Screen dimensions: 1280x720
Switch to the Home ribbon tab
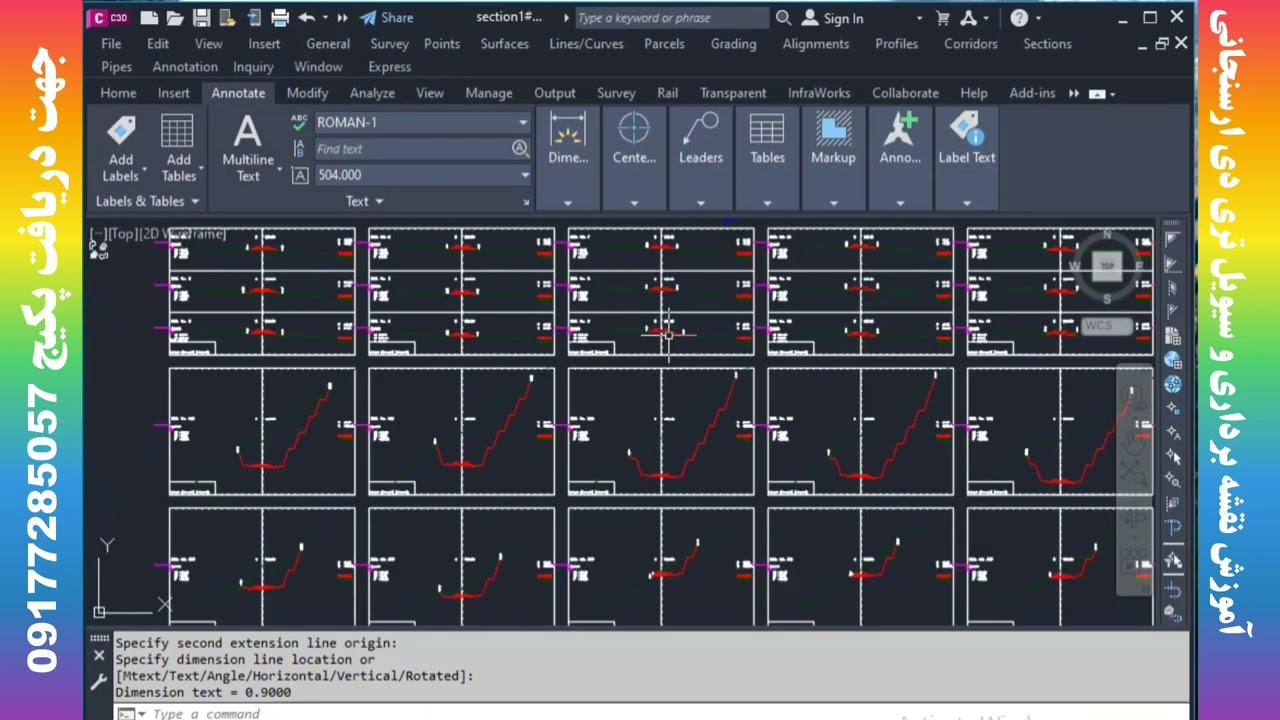click(118, 93)
